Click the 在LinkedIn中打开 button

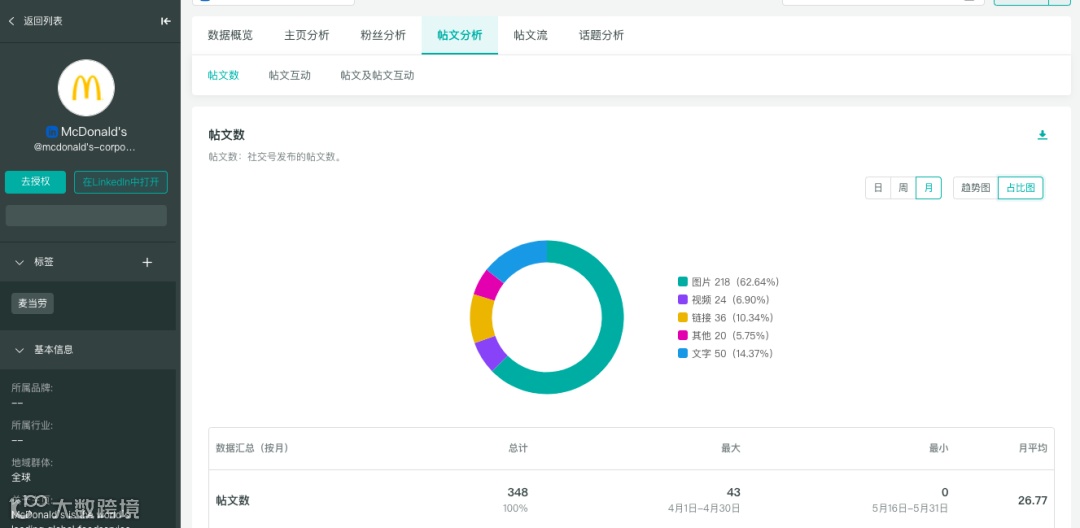121,182
